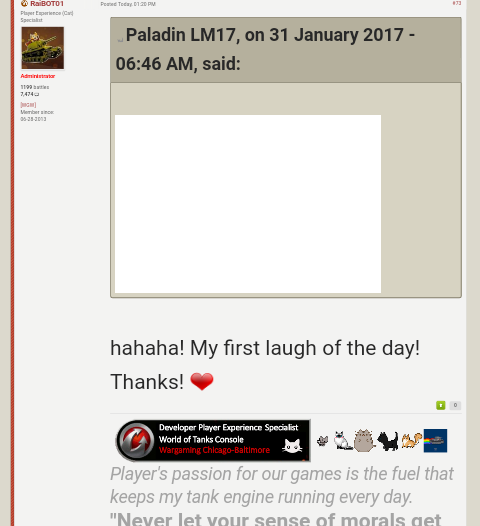Click the orange squirrel-tail cat icon

(412, 440)
